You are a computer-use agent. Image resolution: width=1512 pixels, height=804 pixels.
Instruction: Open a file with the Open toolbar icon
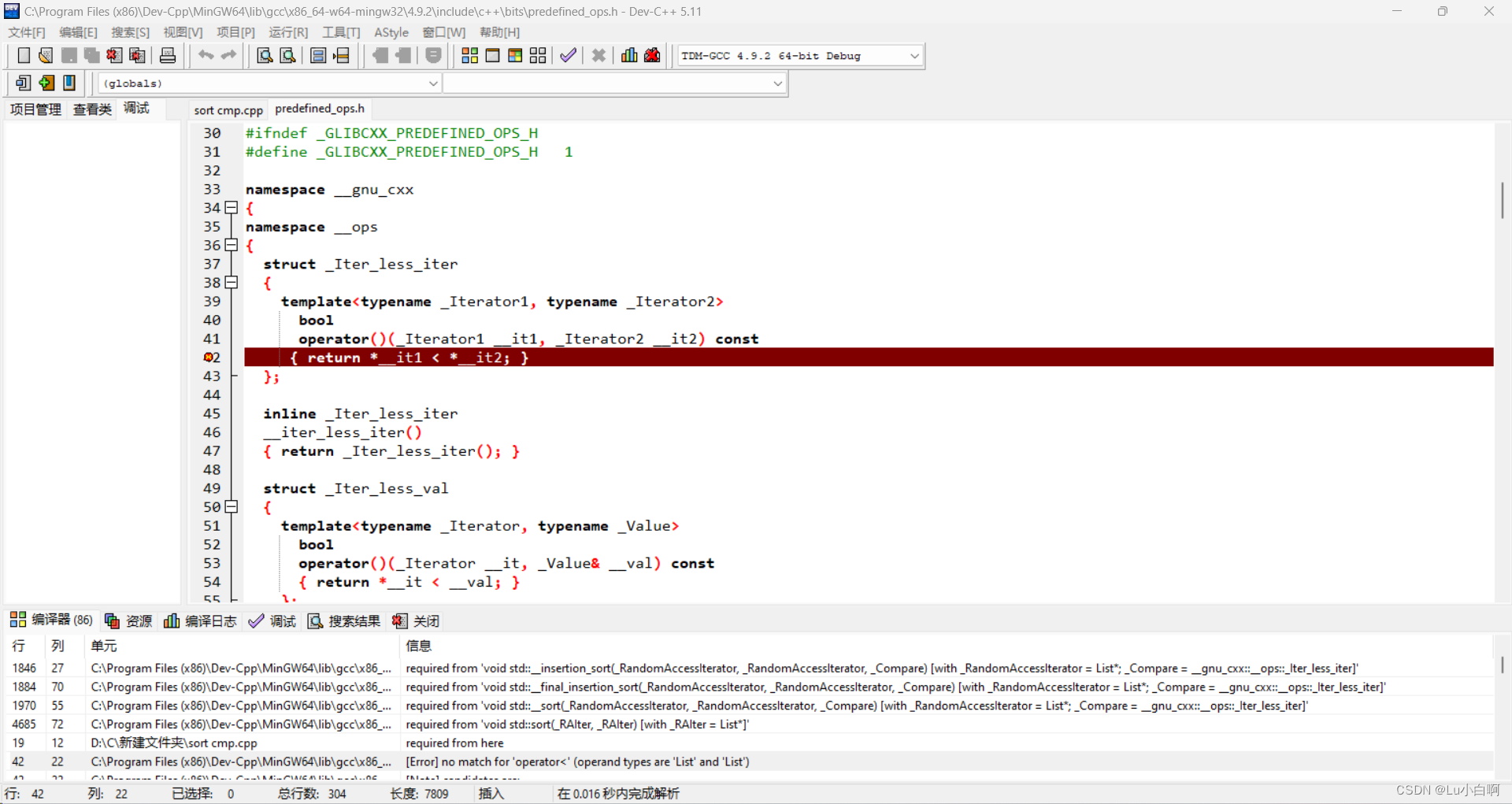(45, 55)
